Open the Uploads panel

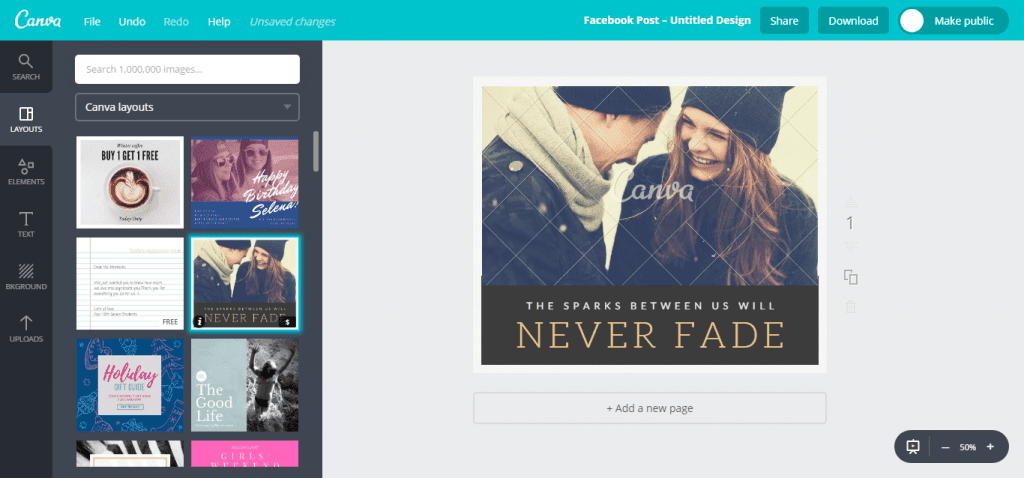point(25,330)
